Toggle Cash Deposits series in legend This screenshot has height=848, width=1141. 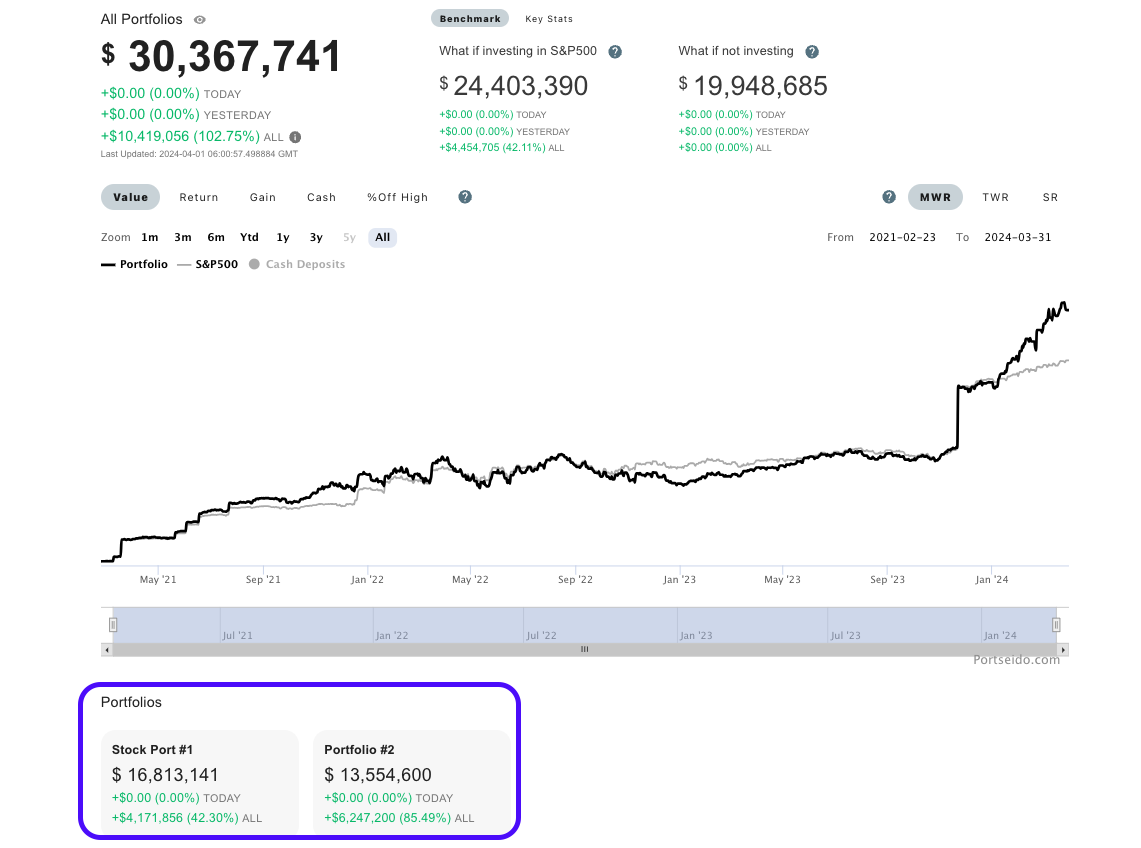pyautogui.click(x=297, y=265)
